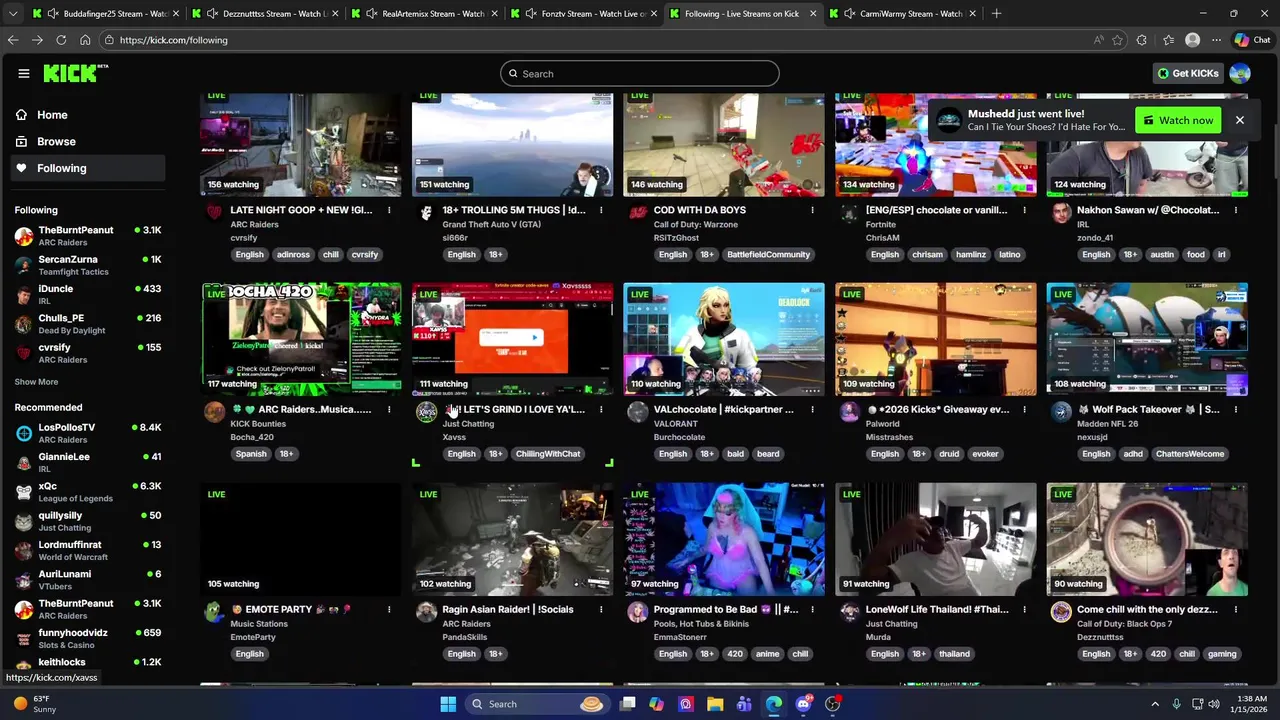Viewport: 1280px width, 720px height.
Task: Click RSiTzGhost streamer avatar icon
Action: pos(637,212)
